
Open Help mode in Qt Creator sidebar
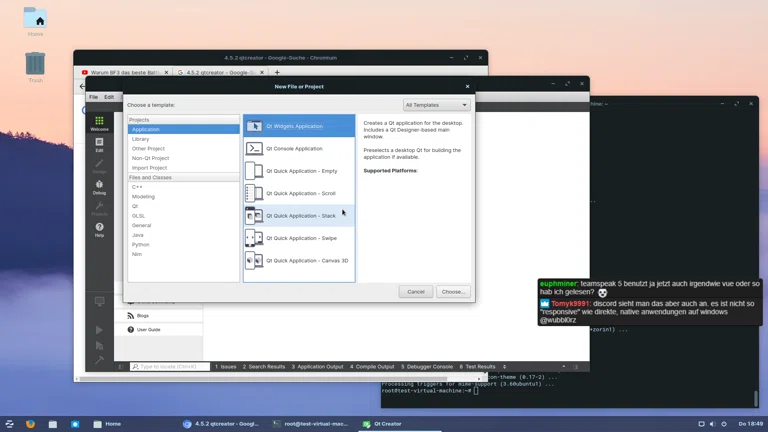[99, 230]
